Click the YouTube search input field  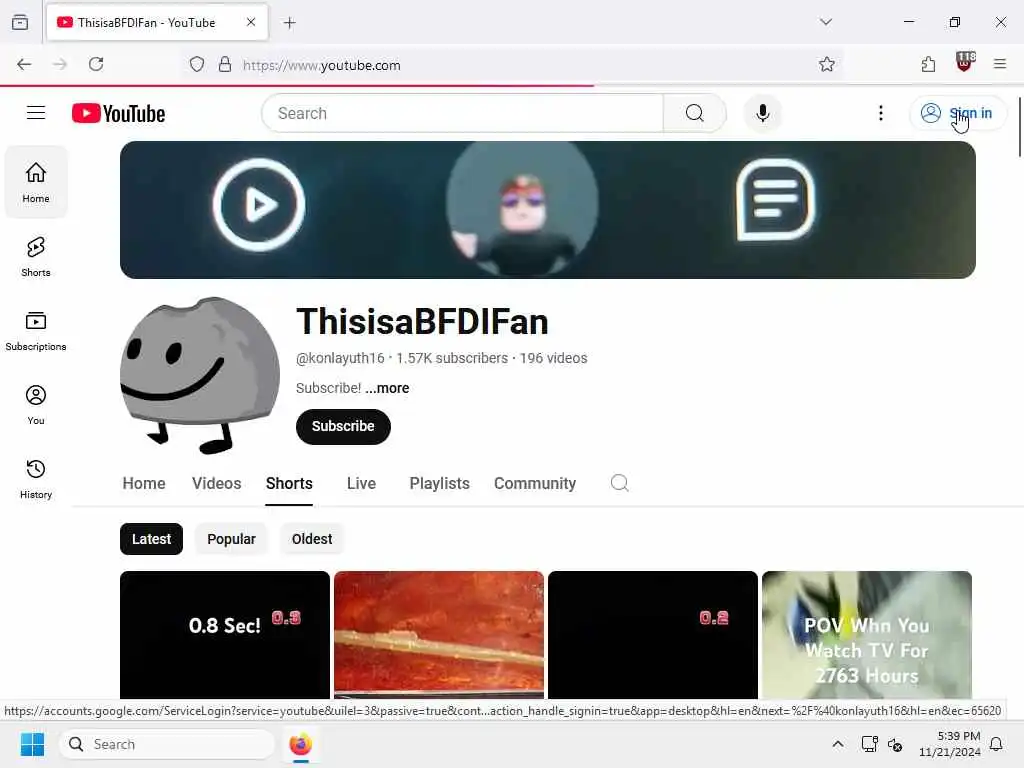(462, 113)
